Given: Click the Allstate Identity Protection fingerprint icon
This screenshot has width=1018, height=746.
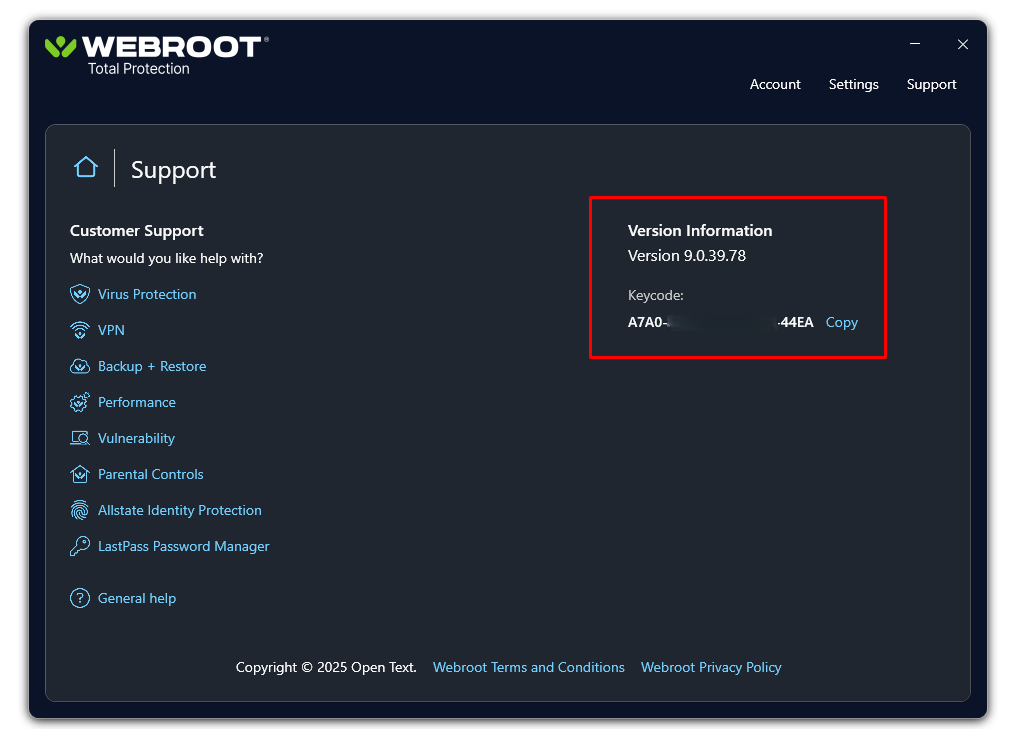Looking at the screenshot, I should click(x=80, y=510).
